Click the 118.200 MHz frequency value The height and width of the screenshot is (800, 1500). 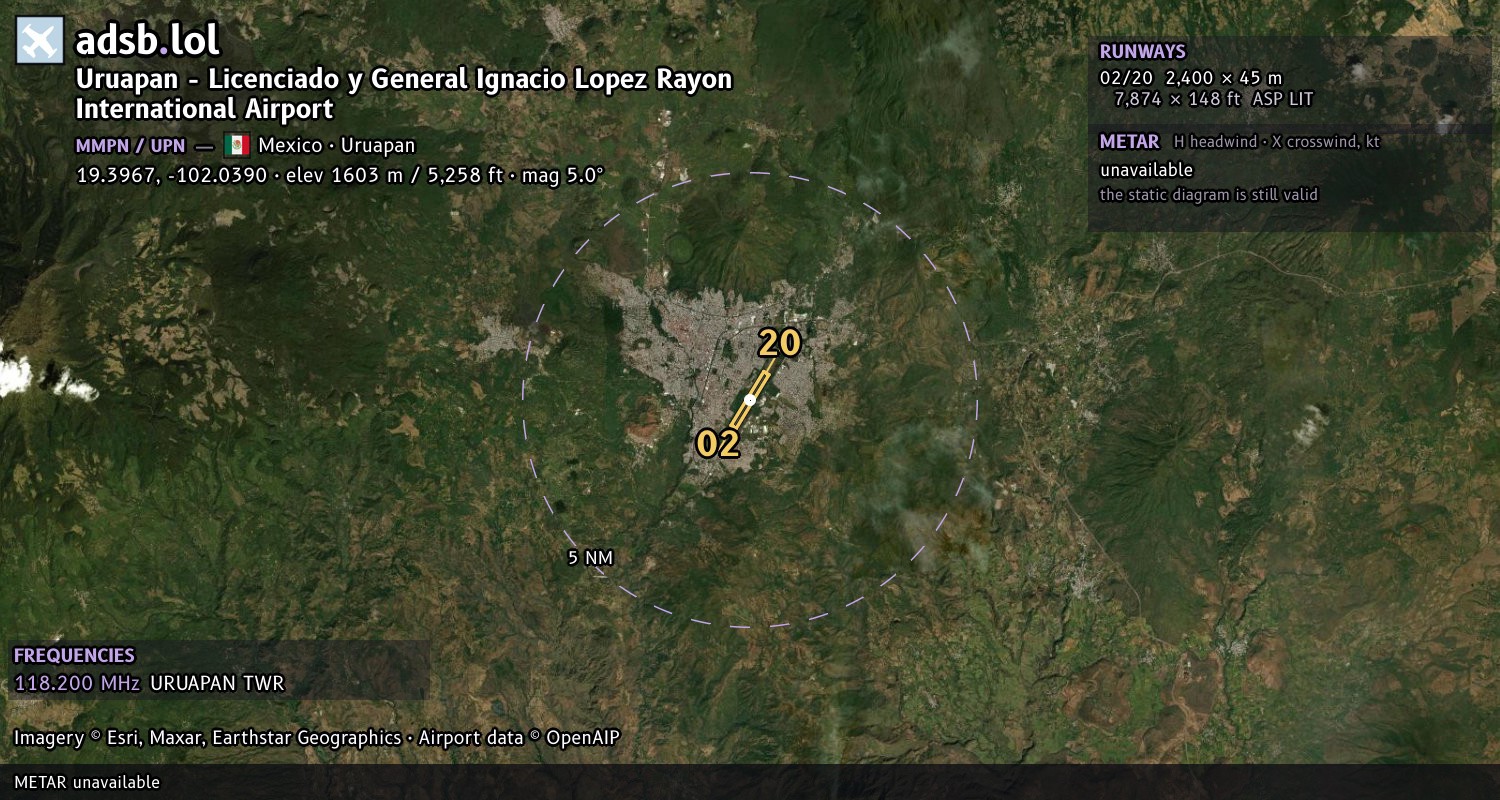tap(77, 684)
